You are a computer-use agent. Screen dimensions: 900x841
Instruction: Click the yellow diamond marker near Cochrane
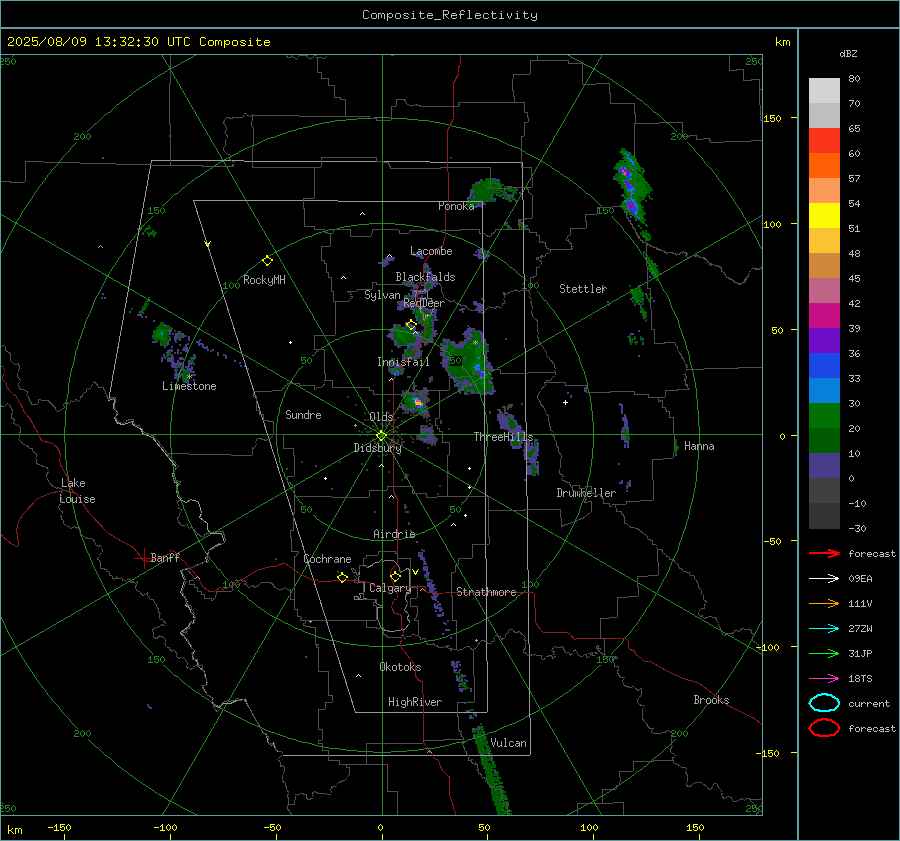(x=342, y=577)
